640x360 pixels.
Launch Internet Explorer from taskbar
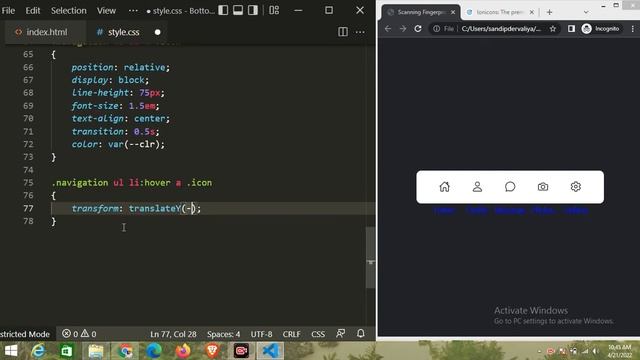(x=38, y=351)
